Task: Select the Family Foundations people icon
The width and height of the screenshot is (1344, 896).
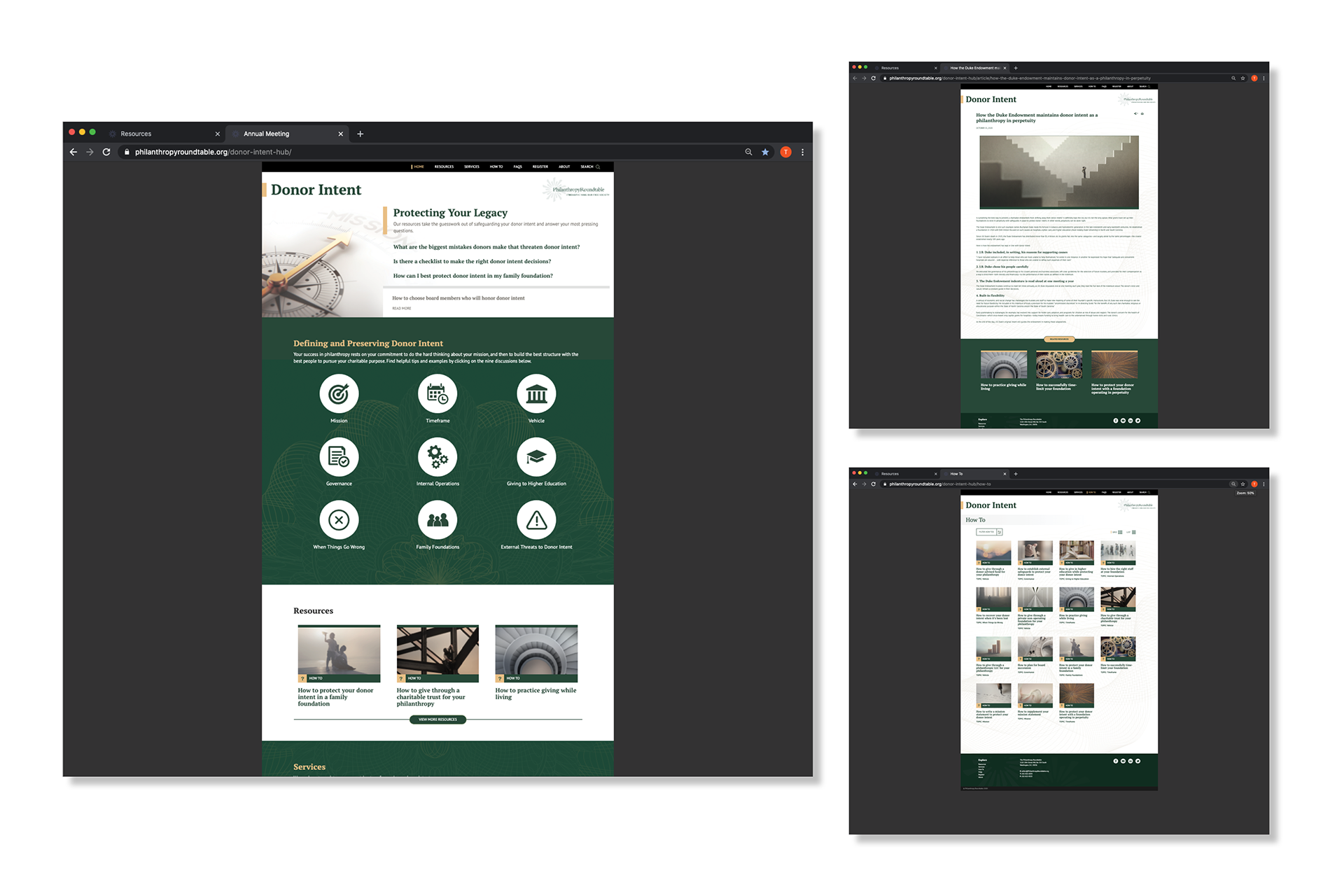Action: tap(437, 520)
